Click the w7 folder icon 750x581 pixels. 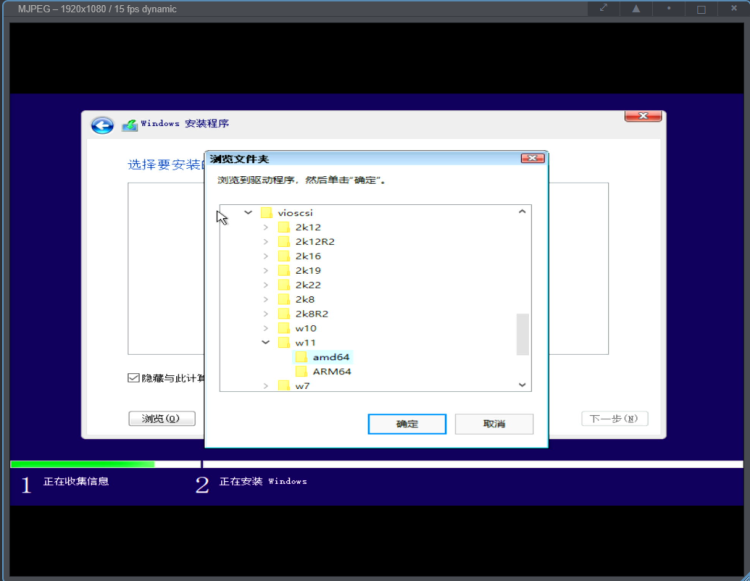pyautogui.click(x=284, y=385)
